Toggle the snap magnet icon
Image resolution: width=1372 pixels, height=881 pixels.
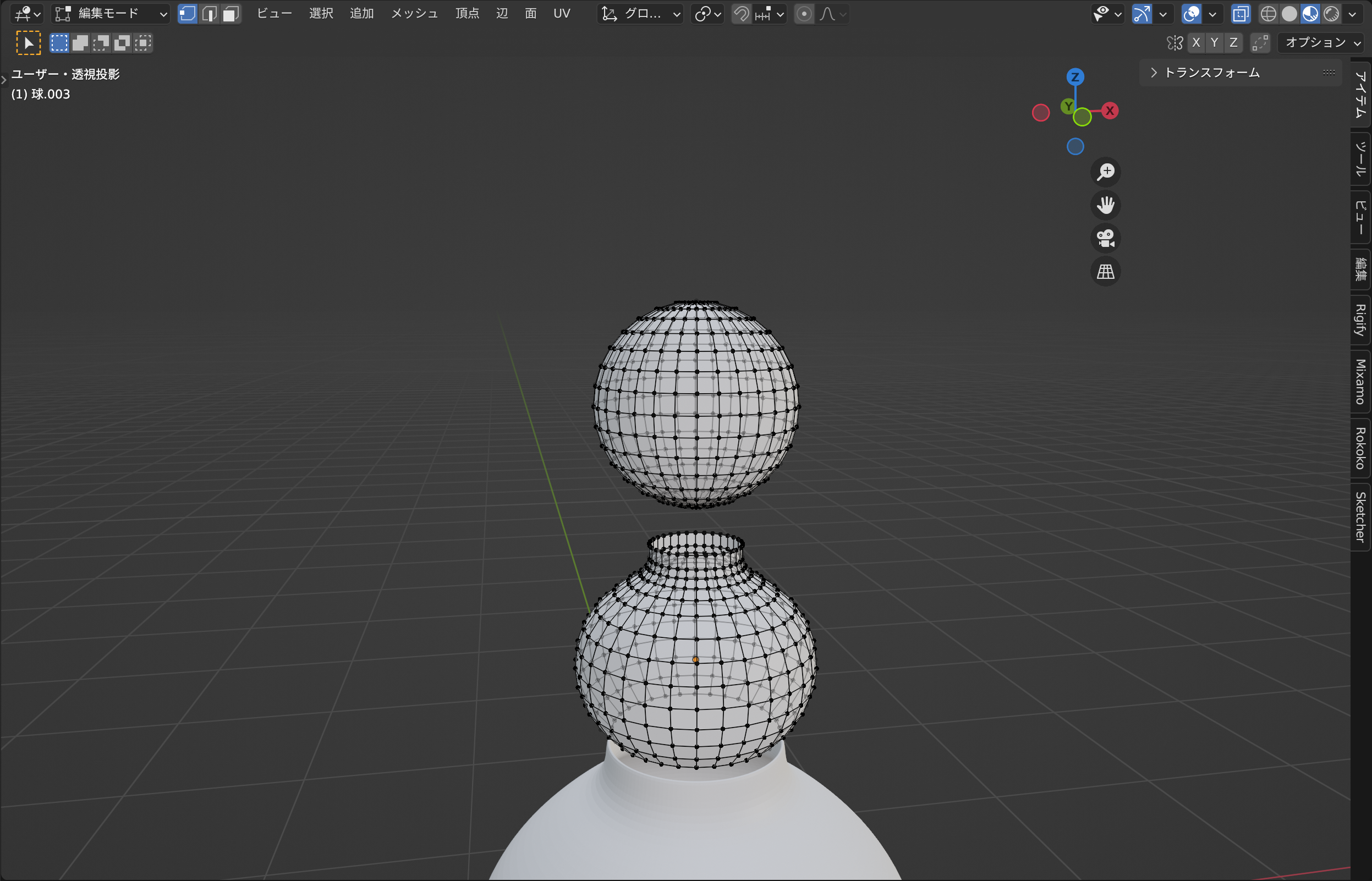pos(742,14)
